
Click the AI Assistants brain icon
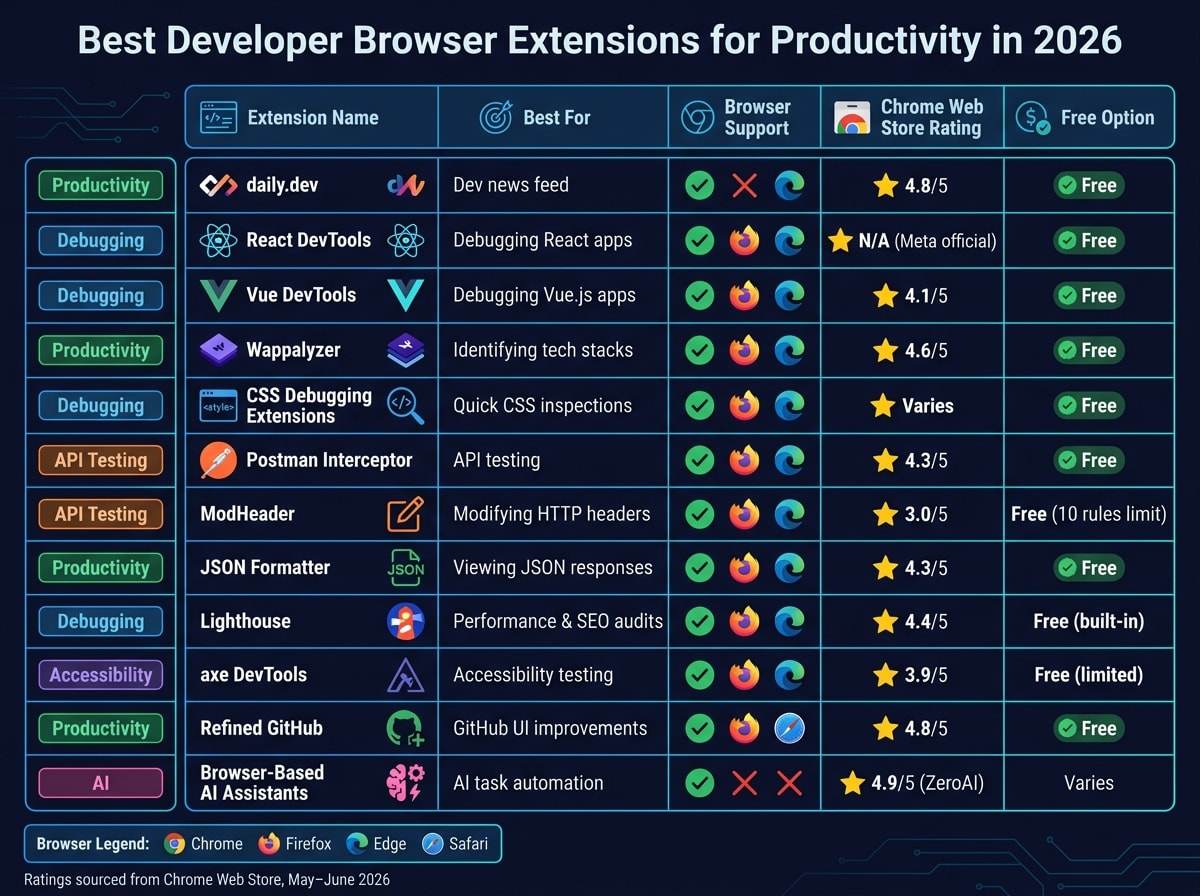point(406,782)
